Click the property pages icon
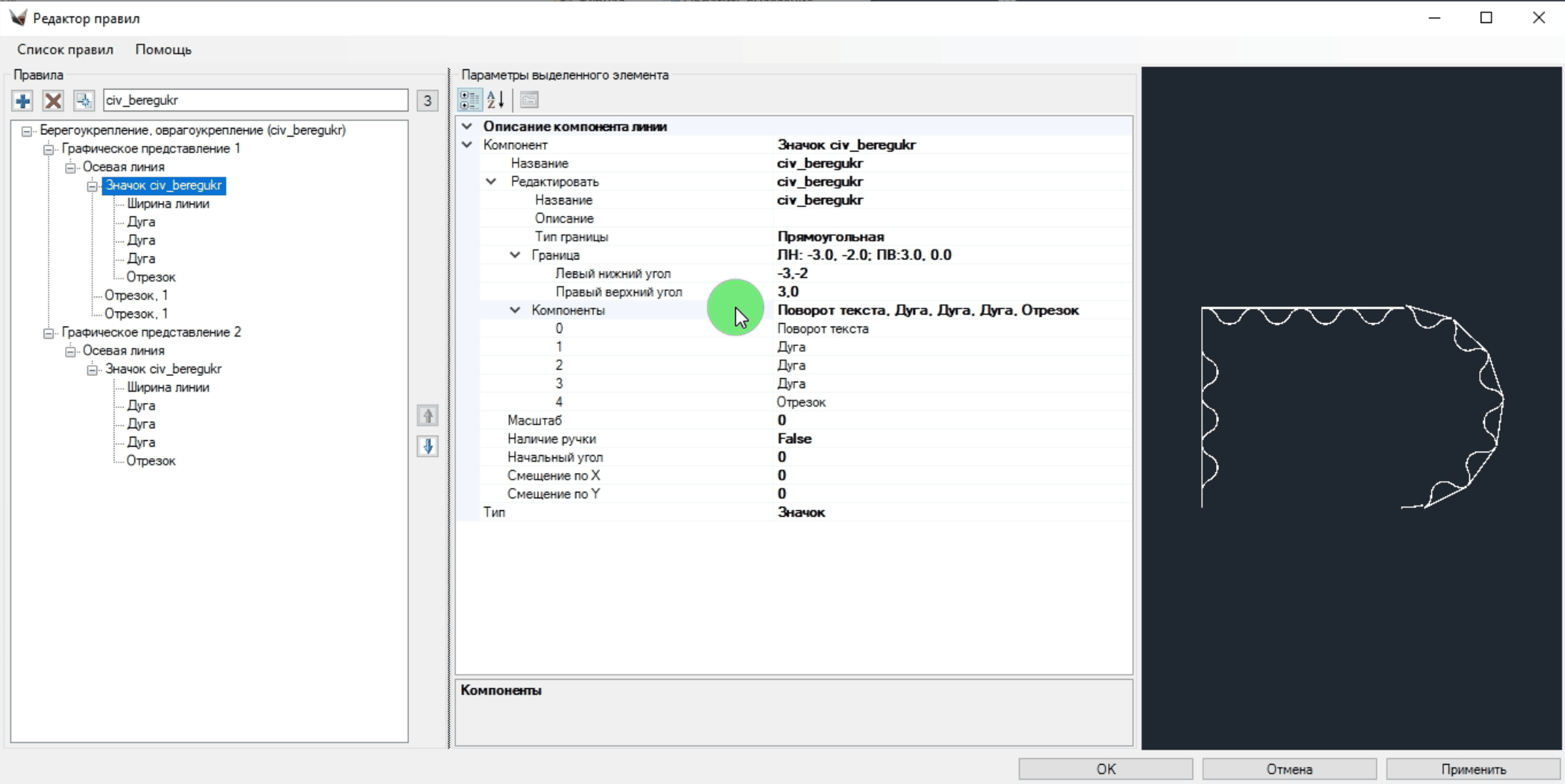This screenshot has width=1565, height=784. coord(529,100)
